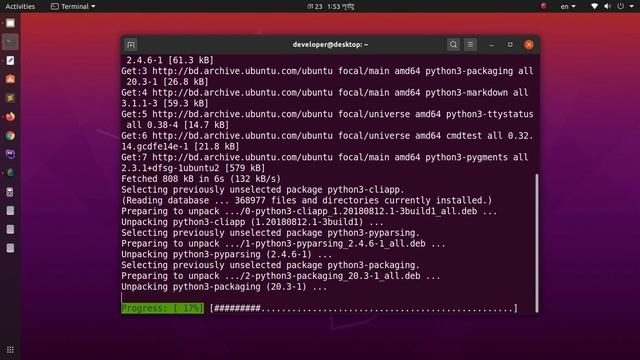Open the USB drive icon in dock
This screenshot has height=360, width=640.
pyautogui.click(x=10, y=192)
